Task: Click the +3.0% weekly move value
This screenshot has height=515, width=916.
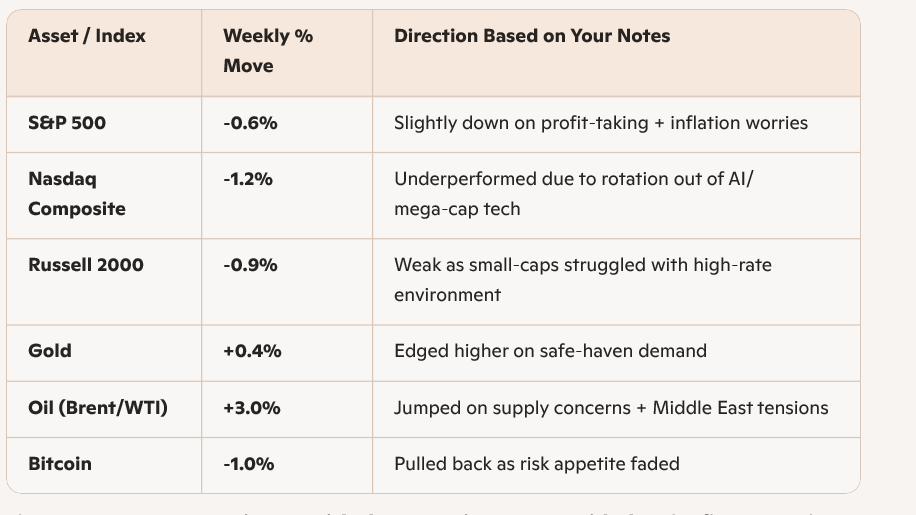Action: (x=252, y=408)
